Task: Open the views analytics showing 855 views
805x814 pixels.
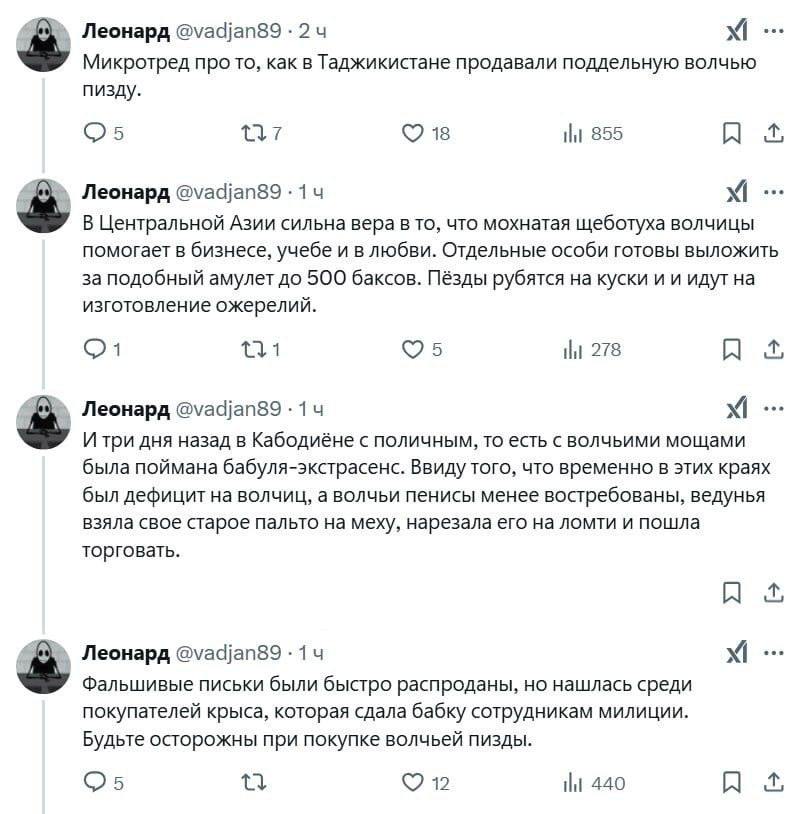Action: [x=580, y=128]
